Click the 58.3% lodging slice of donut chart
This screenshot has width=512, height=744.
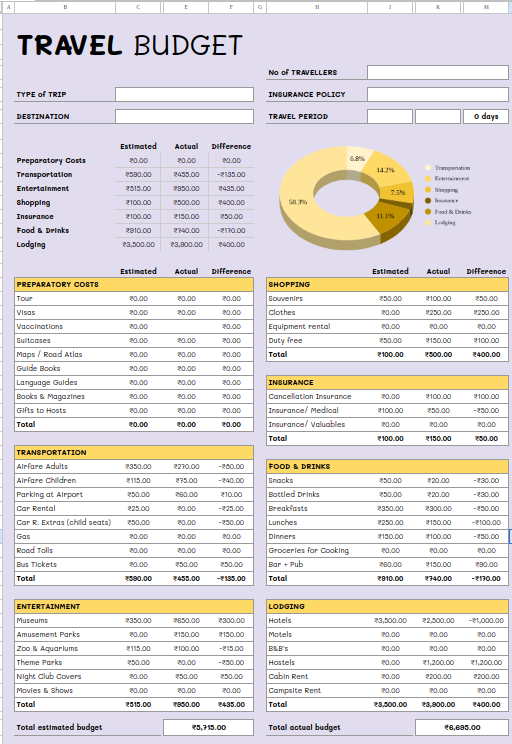[298, 202]
